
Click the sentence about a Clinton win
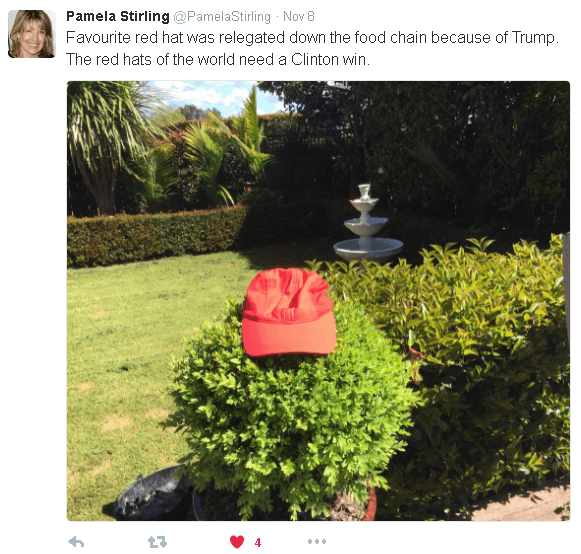218,59
